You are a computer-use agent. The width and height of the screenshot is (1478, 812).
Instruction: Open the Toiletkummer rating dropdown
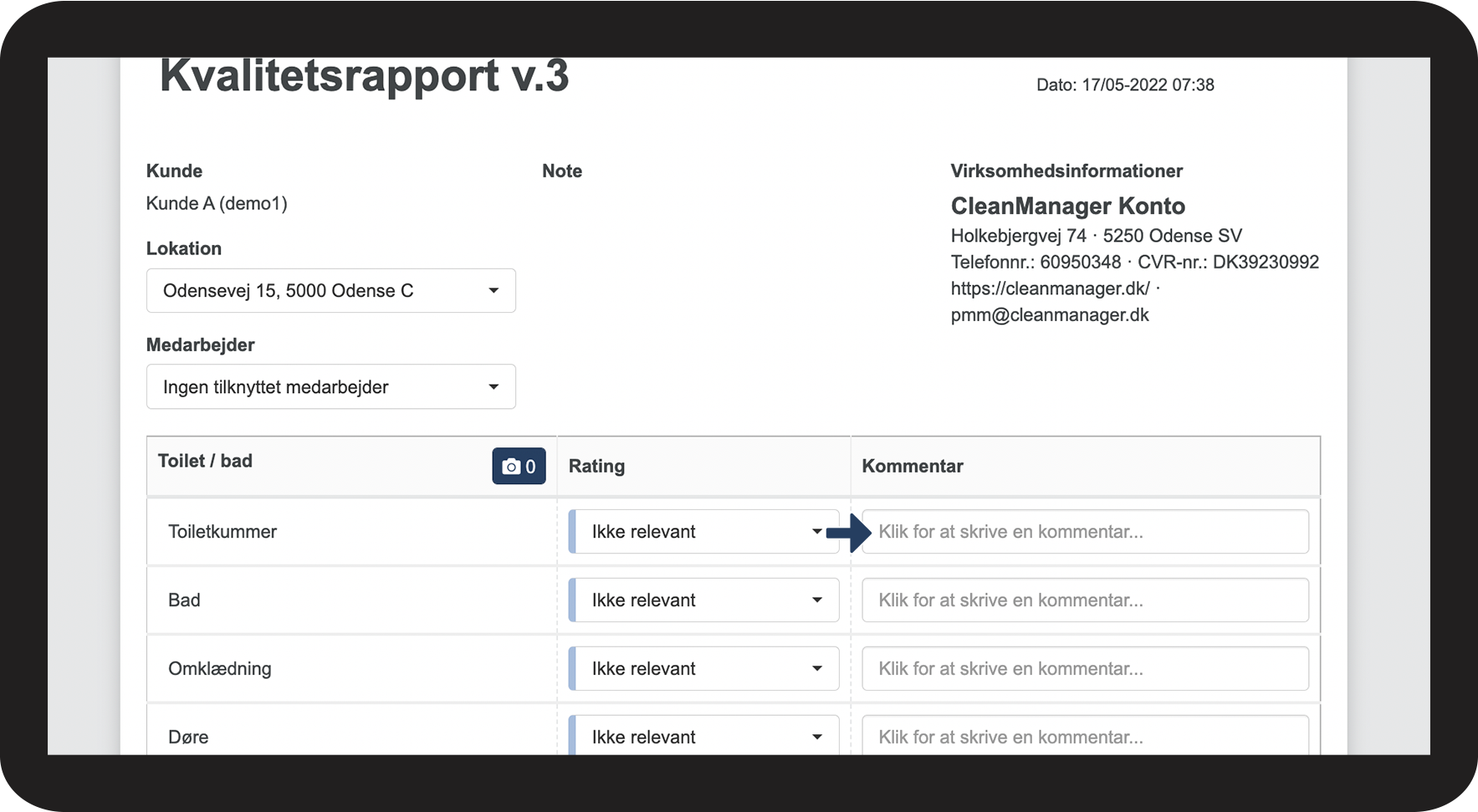[x=703, y=532]
